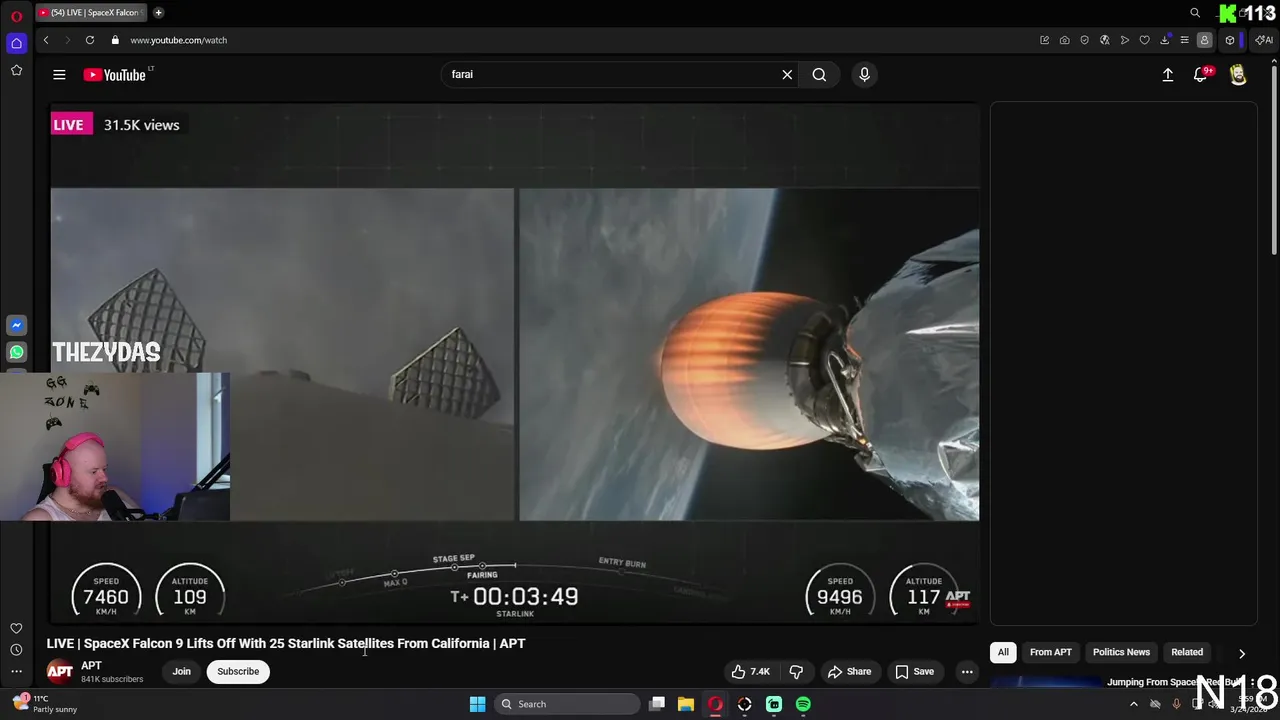Reload the page in the browser
Screen dimensions: 1280x720
coord(90,40)
